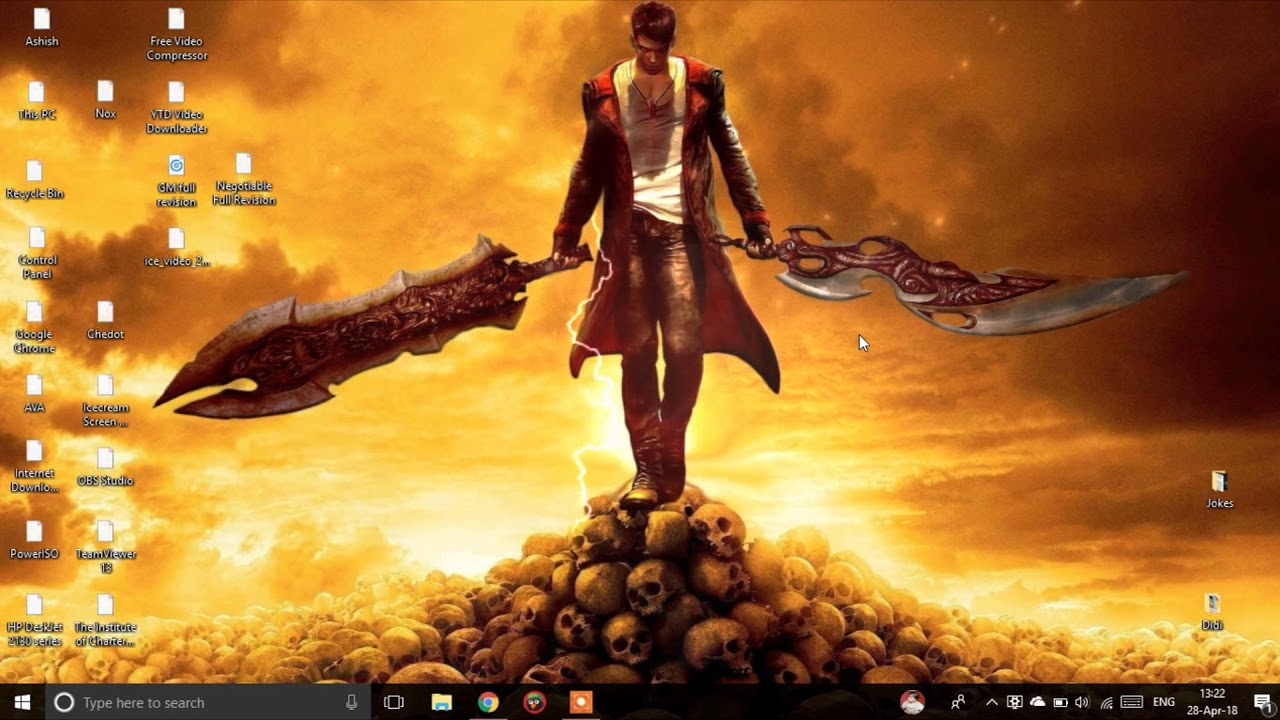1280x720 pixels.
Task: Open the OneDrive tray icon
Action: (1037, 702)
